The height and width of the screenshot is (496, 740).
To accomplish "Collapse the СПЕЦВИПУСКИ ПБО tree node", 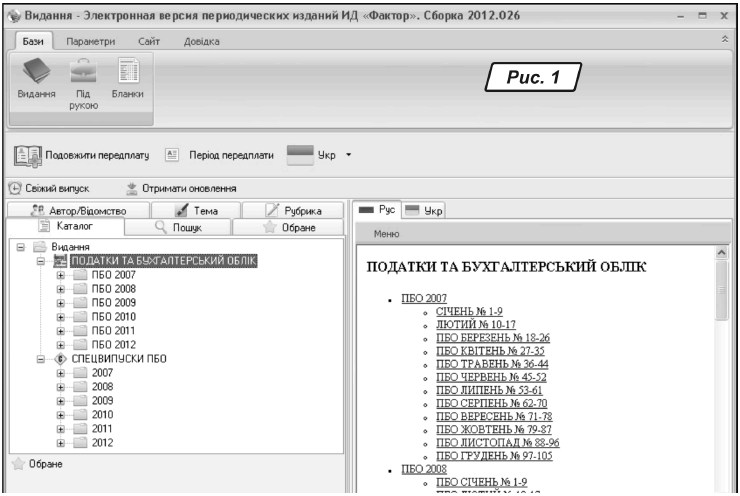I will [43, 357].
